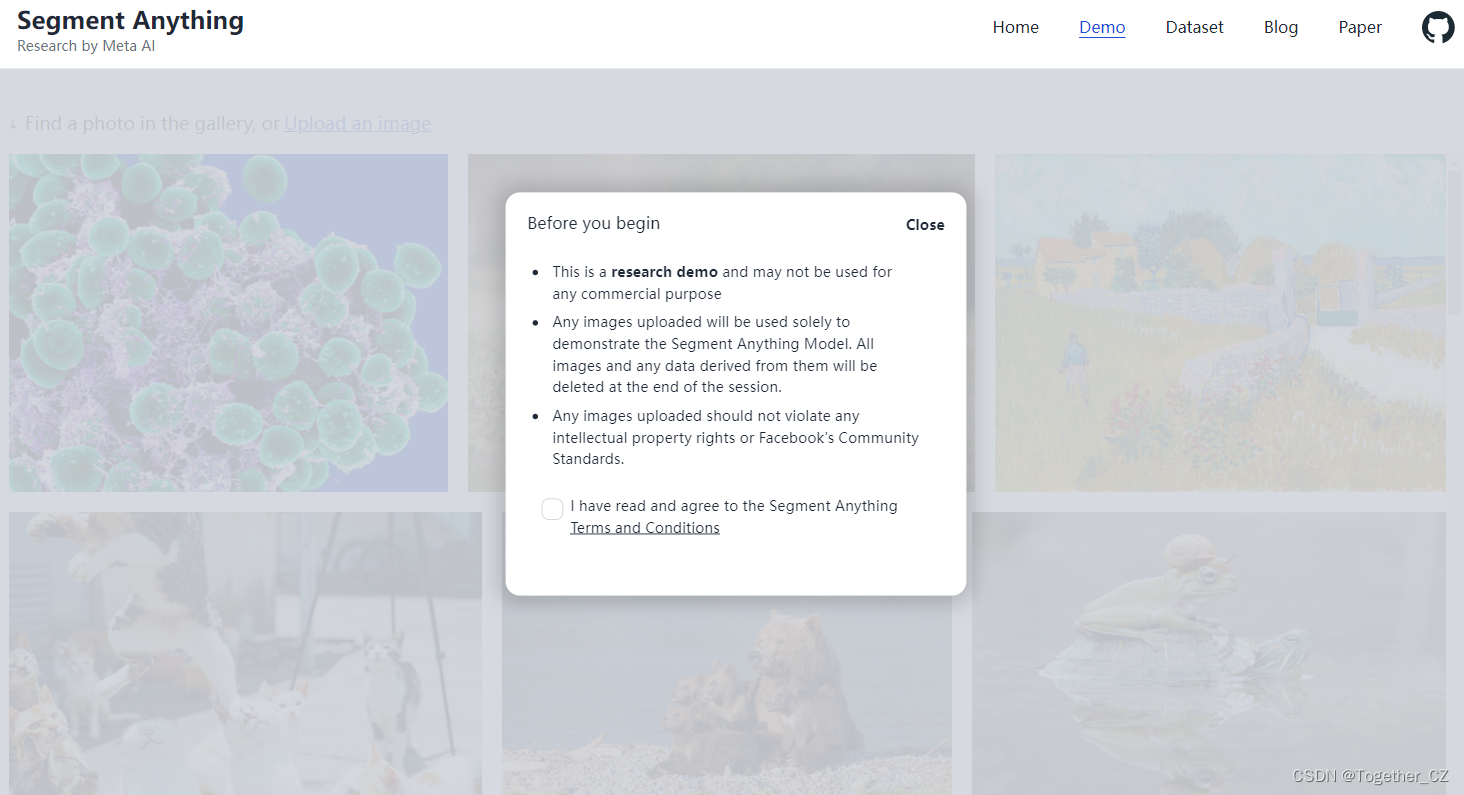
Task: Navigate to the Blog page
Action: click(x=1281, y=27)
